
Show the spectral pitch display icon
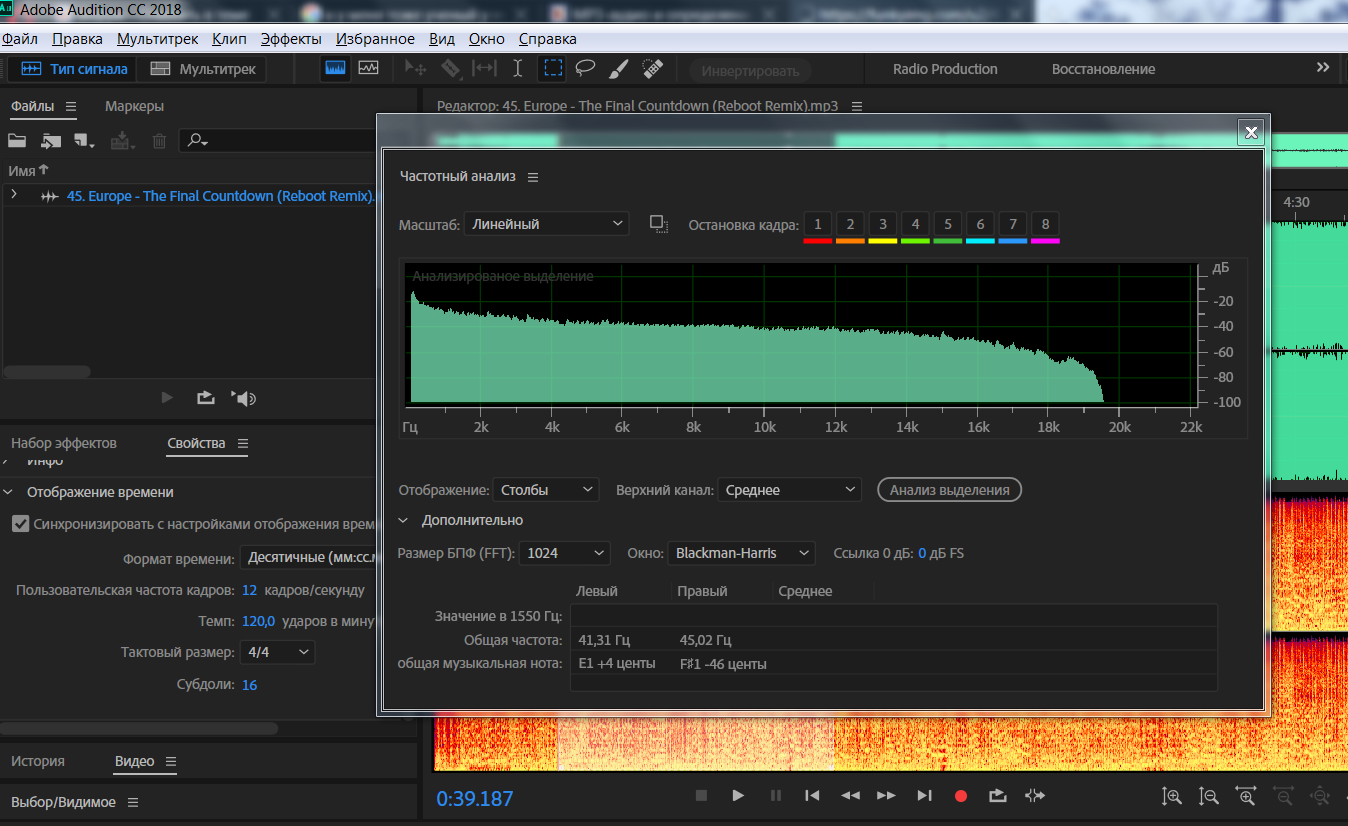click(x=369, y=69)
